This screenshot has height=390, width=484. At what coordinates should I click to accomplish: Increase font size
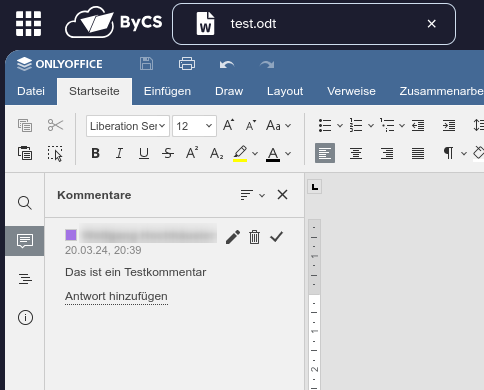pos(228,125)
